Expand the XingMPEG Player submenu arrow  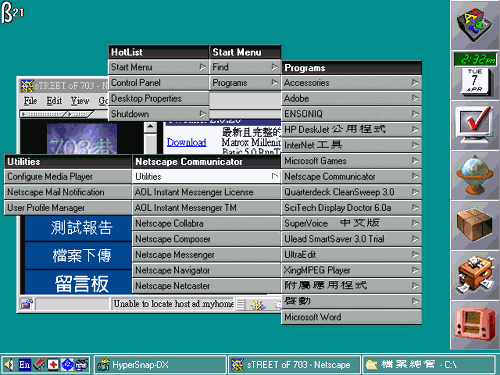pyautogui.click(x=415, y=270)
